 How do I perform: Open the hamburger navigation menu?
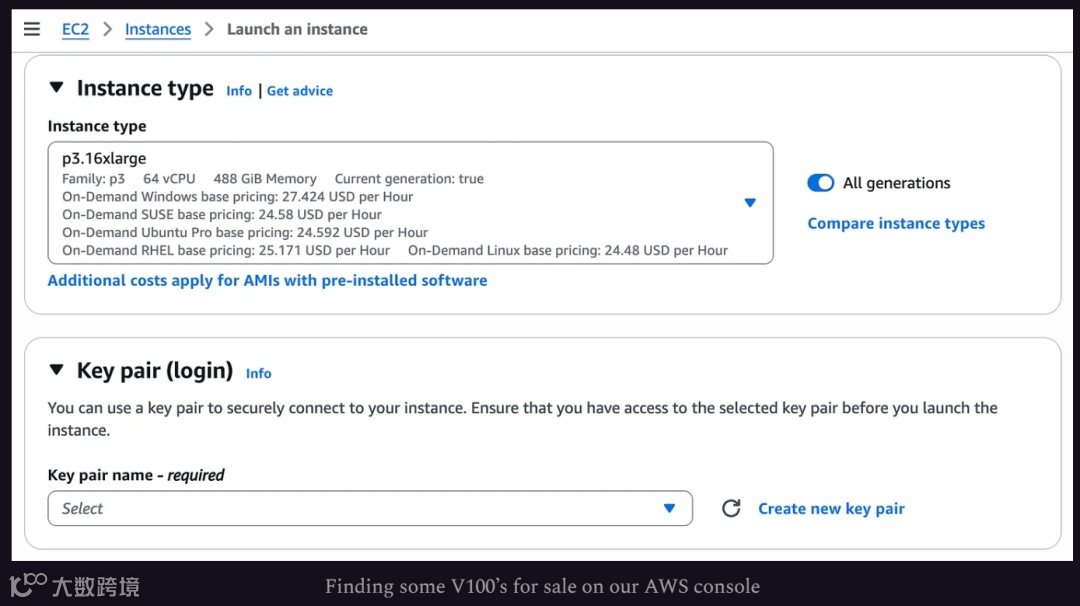pos(32,29)
